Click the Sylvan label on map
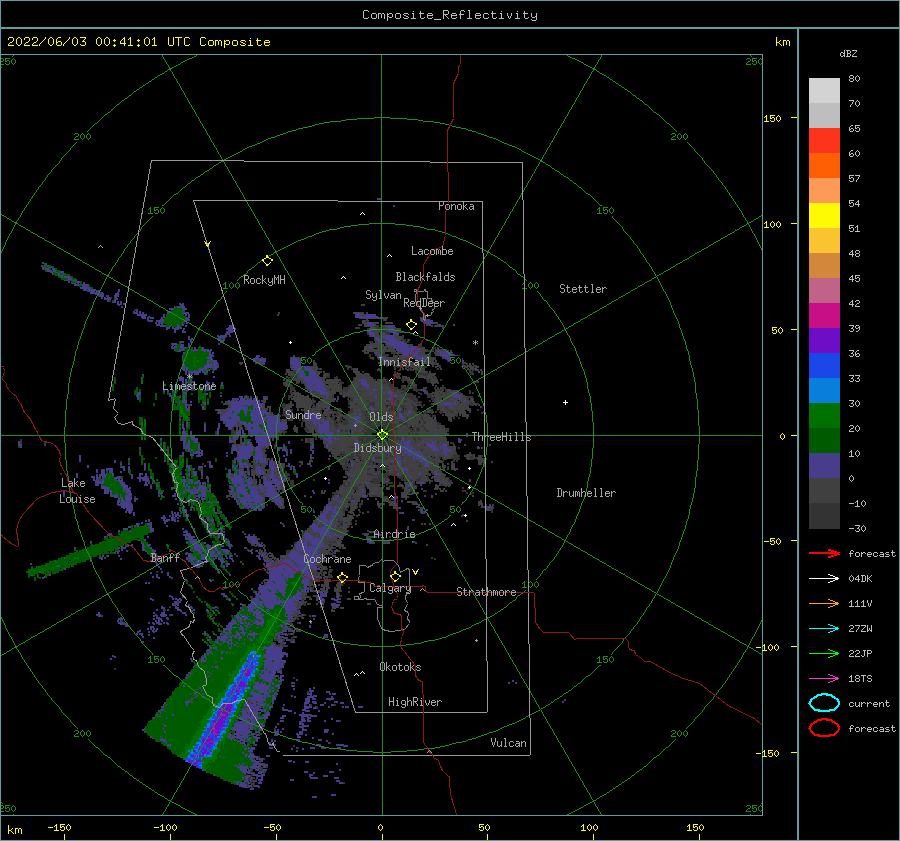 383,295
